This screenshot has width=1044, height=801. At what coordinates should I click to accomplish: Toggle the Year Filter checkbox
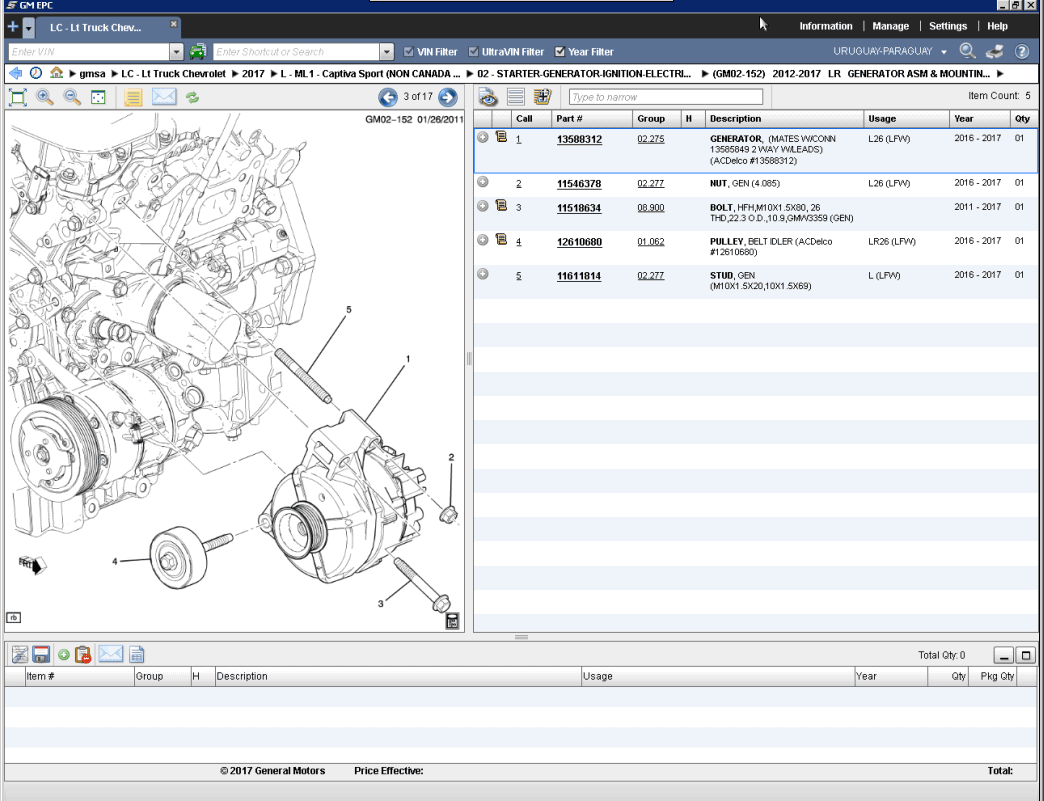pos(557,51)
